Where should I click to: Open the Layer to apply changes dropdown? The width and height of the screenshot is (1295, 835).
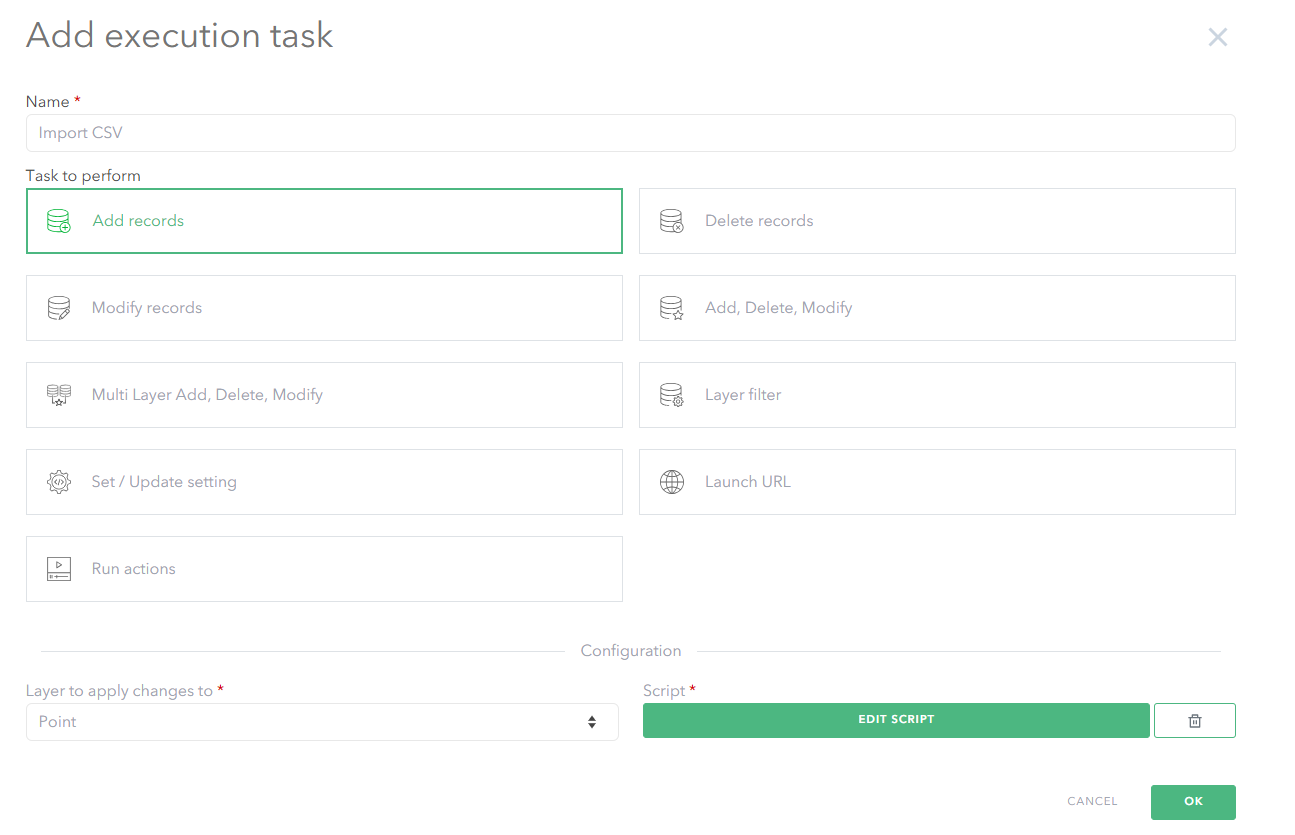click(321, 722)
